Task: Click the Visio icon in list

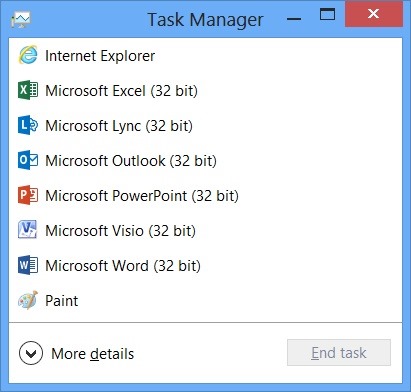Action: (x=27, y=230)
